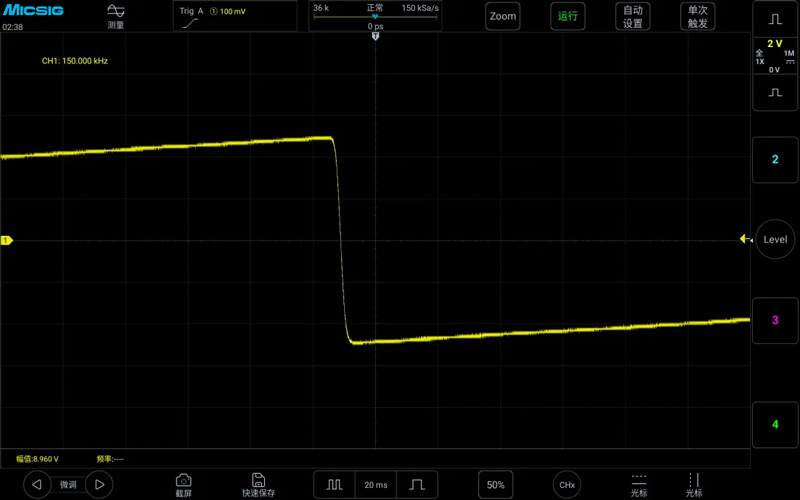Decrease the timebase with the single-pulse icon
Viewport: 800px width, 500px height.
click(x=417, y=485)
